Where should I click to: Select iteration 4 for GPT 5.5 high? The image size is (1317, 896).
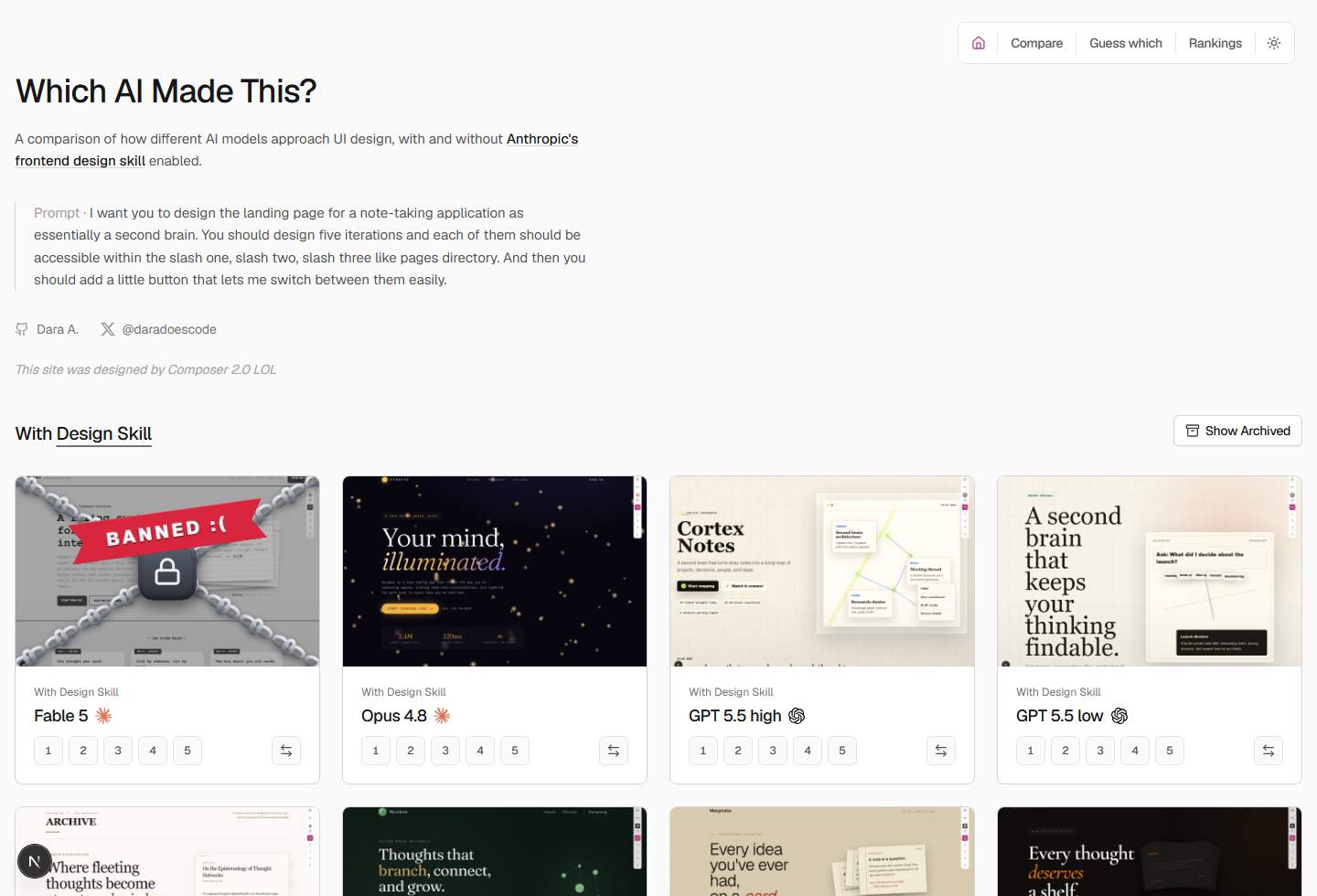[x=808, y=751]
